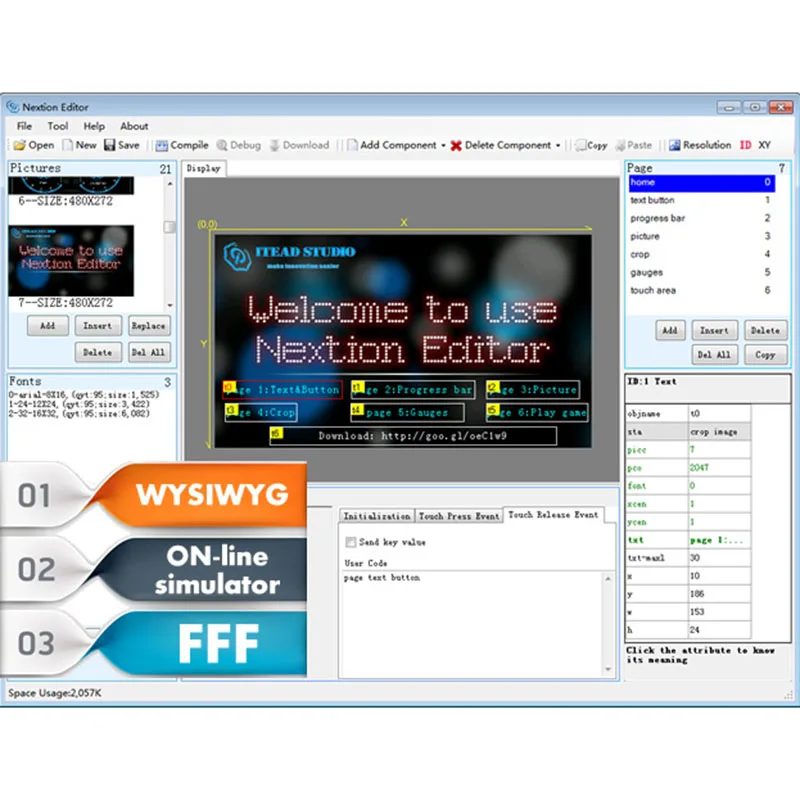
Task: Enable the Send key value checkbox
Action: pos(351,542)
